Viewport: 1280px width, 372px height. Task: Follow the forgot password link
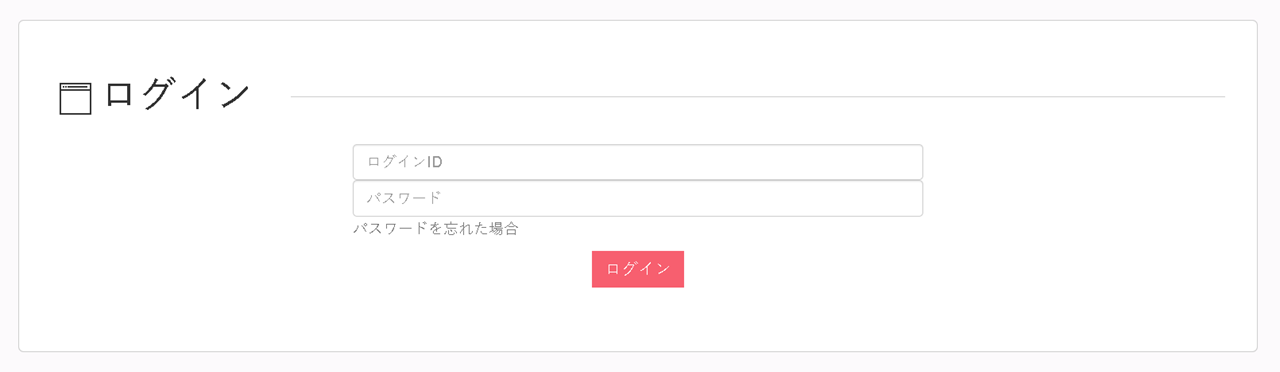(436, 229)
